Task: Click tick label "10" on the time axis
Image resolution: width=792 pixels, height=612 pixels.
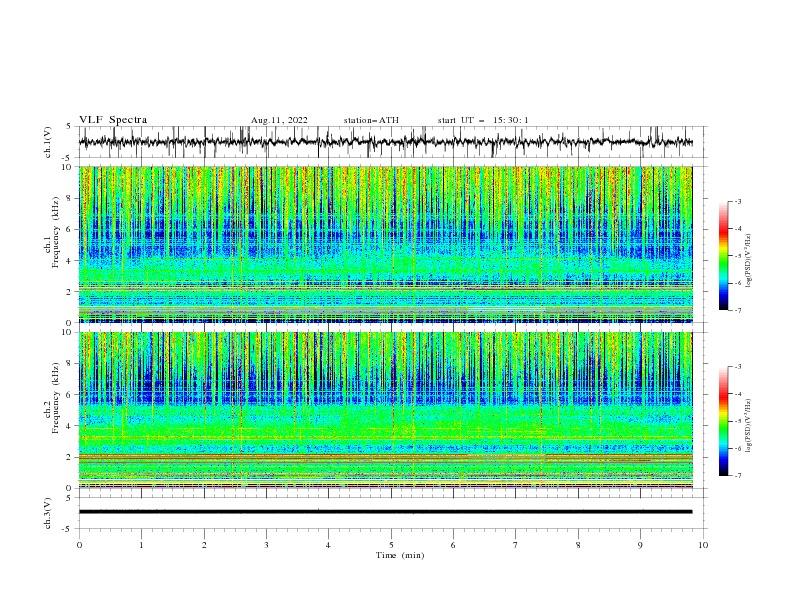Action: pyautogui.click(x=703, y=545)
